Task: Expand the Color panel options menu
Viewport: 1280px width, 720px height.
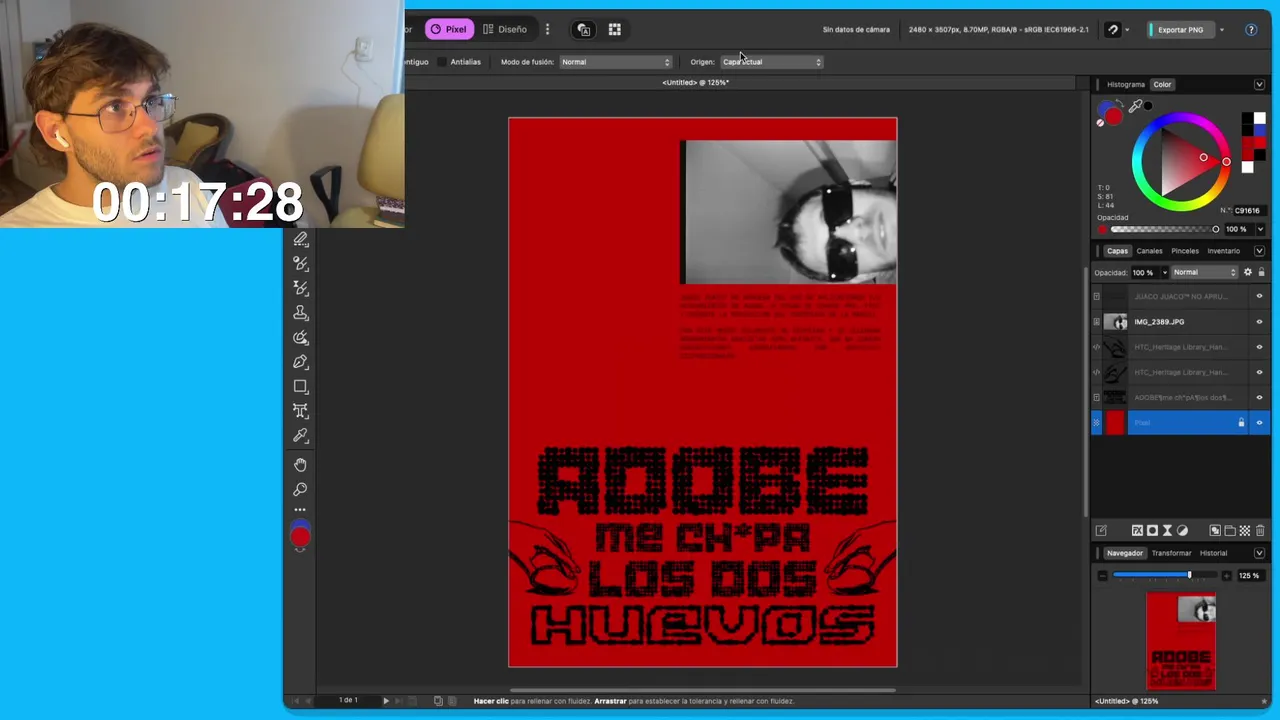Action: click(1259, 84)
